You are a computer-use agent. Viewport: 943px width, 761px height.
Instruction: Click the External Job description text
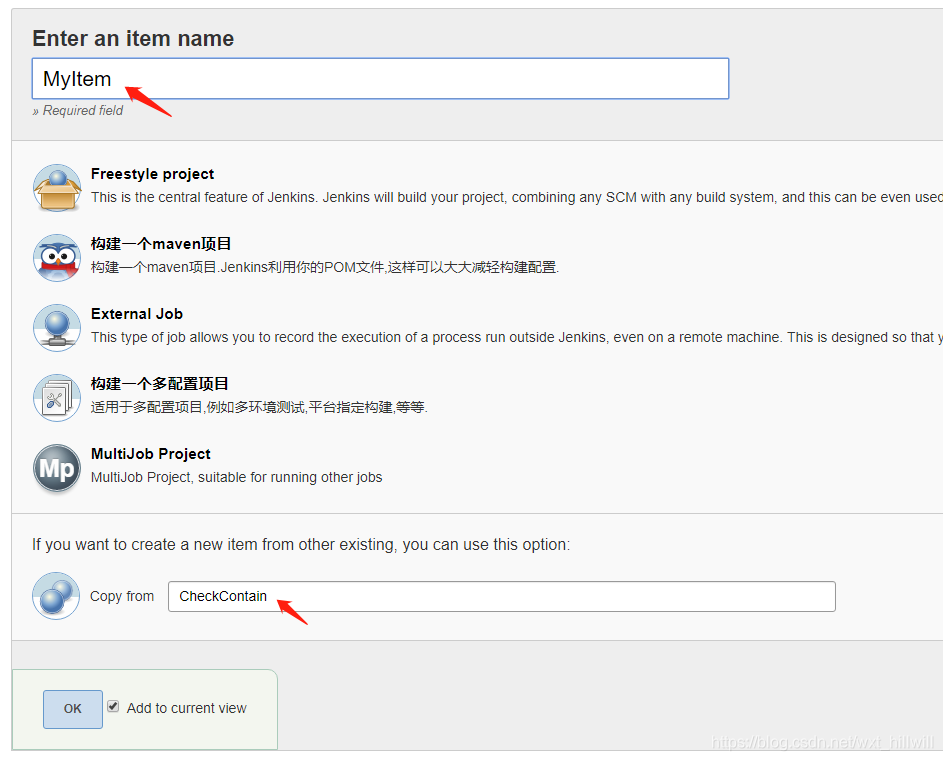[x=517, y=337]
